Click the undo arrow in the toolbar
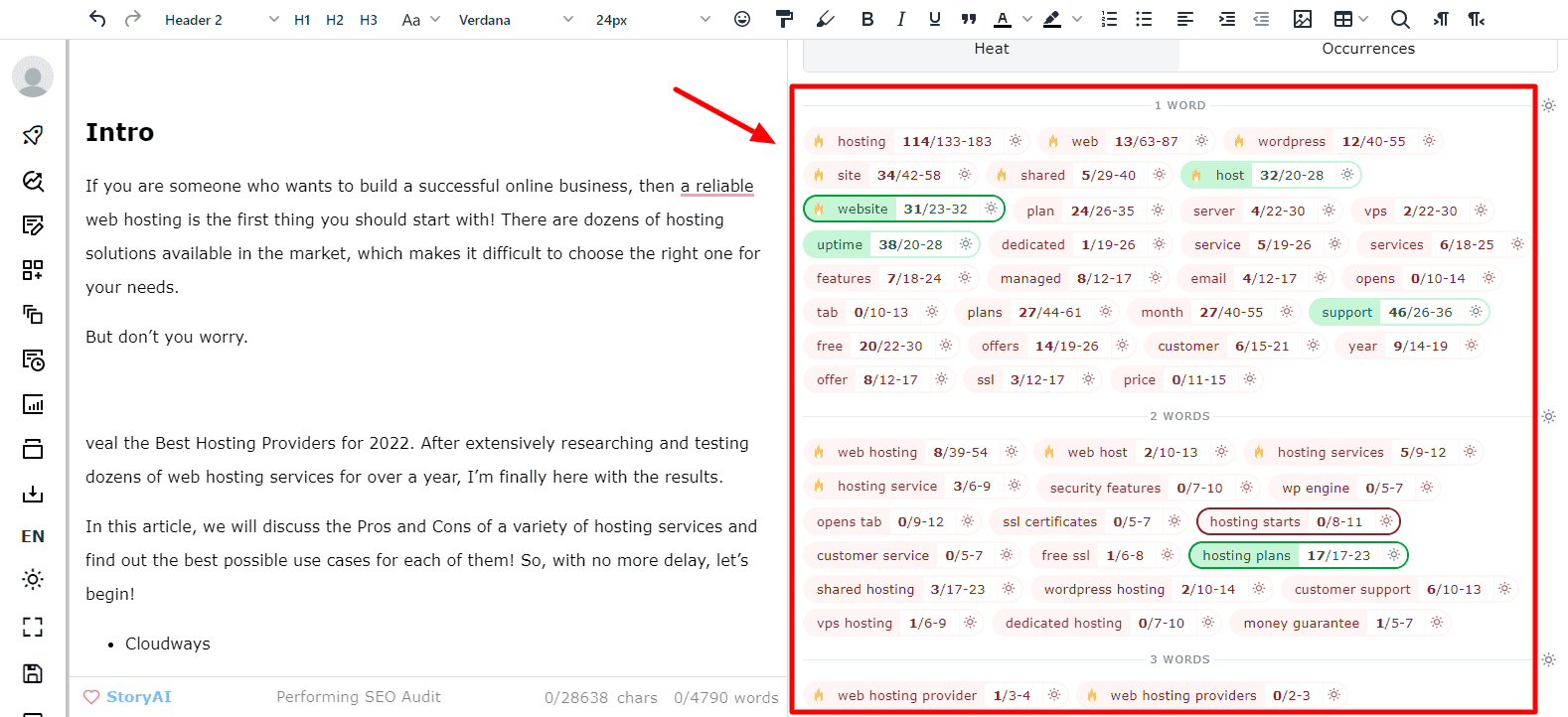This screenshot has width=1568, height=717. point(96,19)
